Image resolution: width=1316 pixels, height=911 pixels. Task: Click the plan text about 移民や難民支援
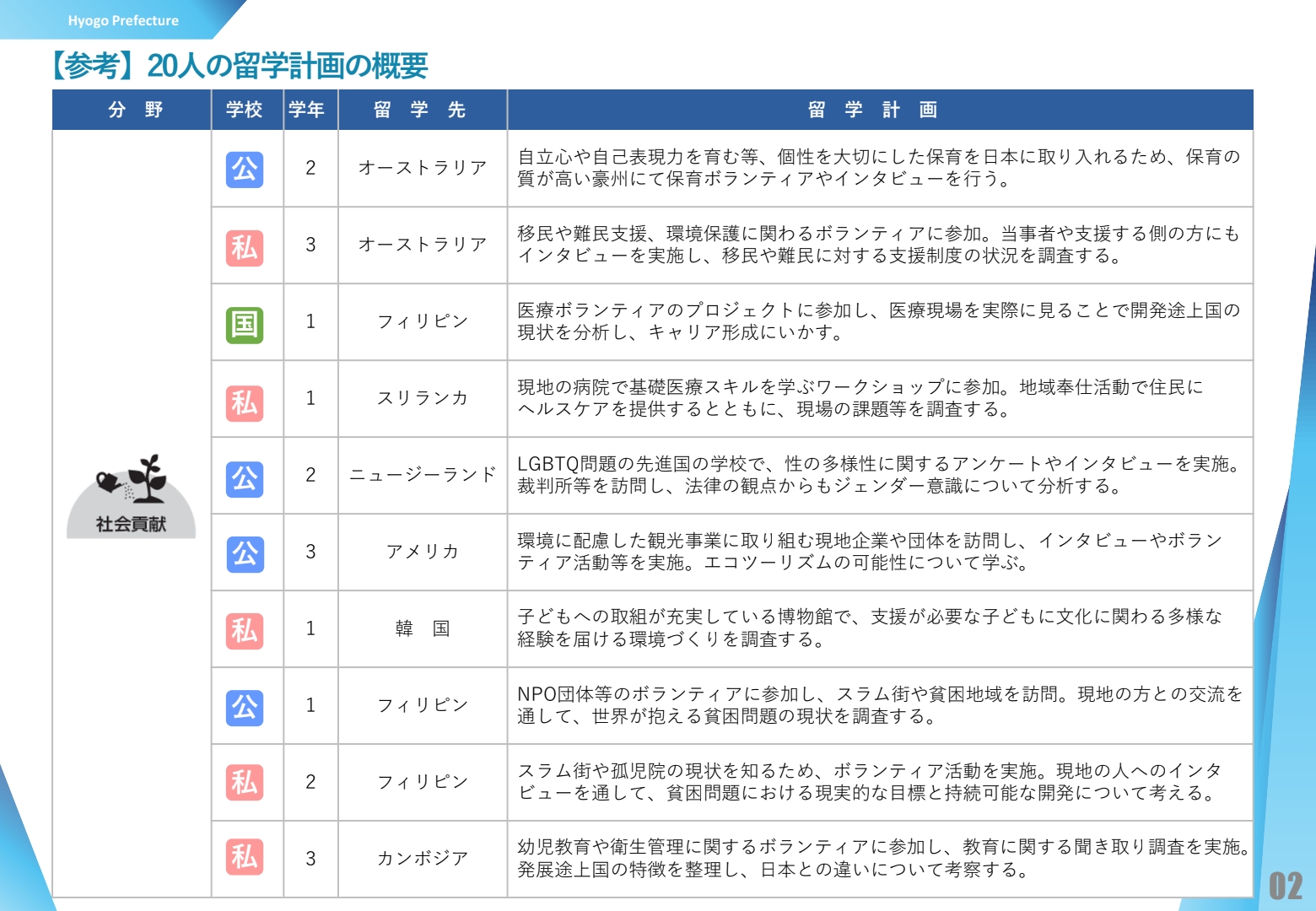pyautogui.click(x=878, y=244)
